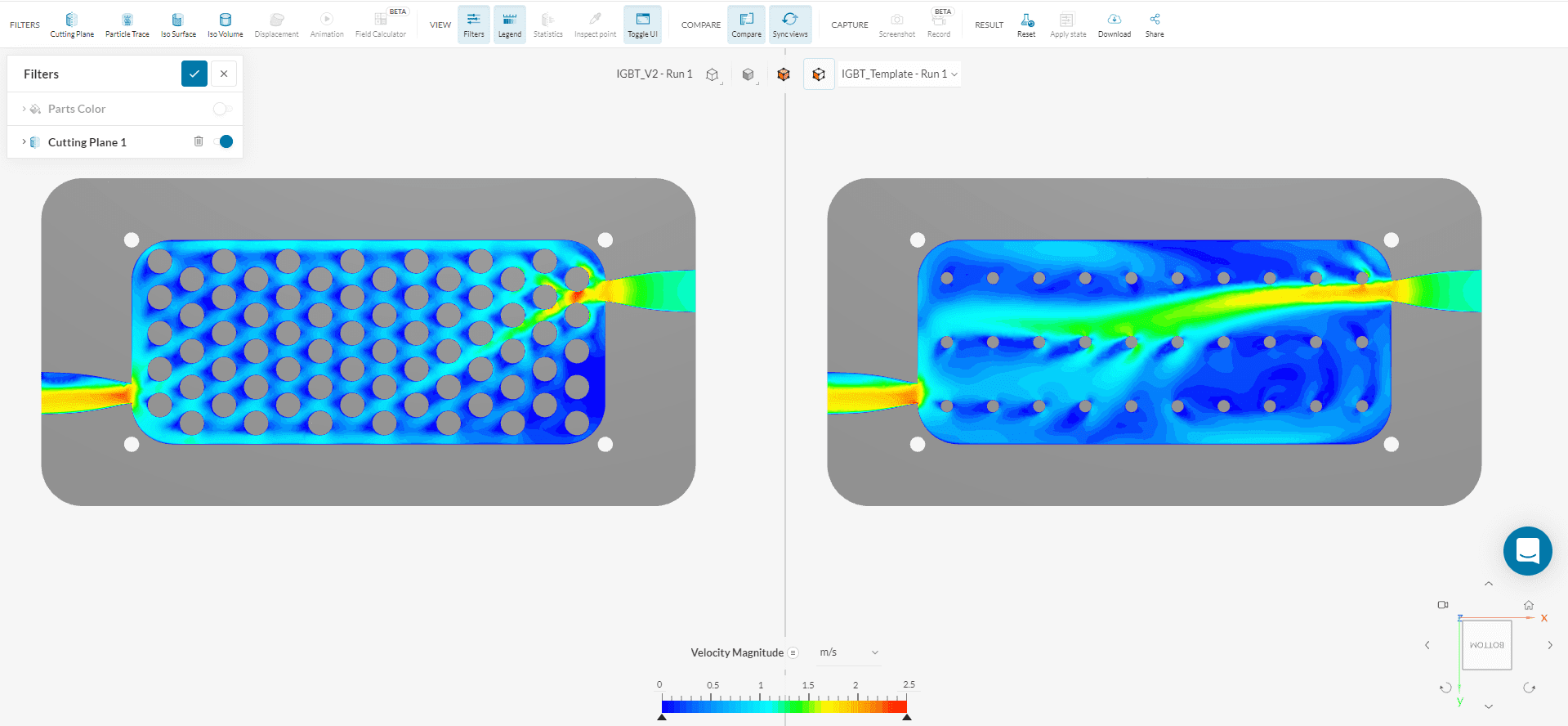Toggle the Legend view off
The image size is (1568, 726).
pos(509,25)
